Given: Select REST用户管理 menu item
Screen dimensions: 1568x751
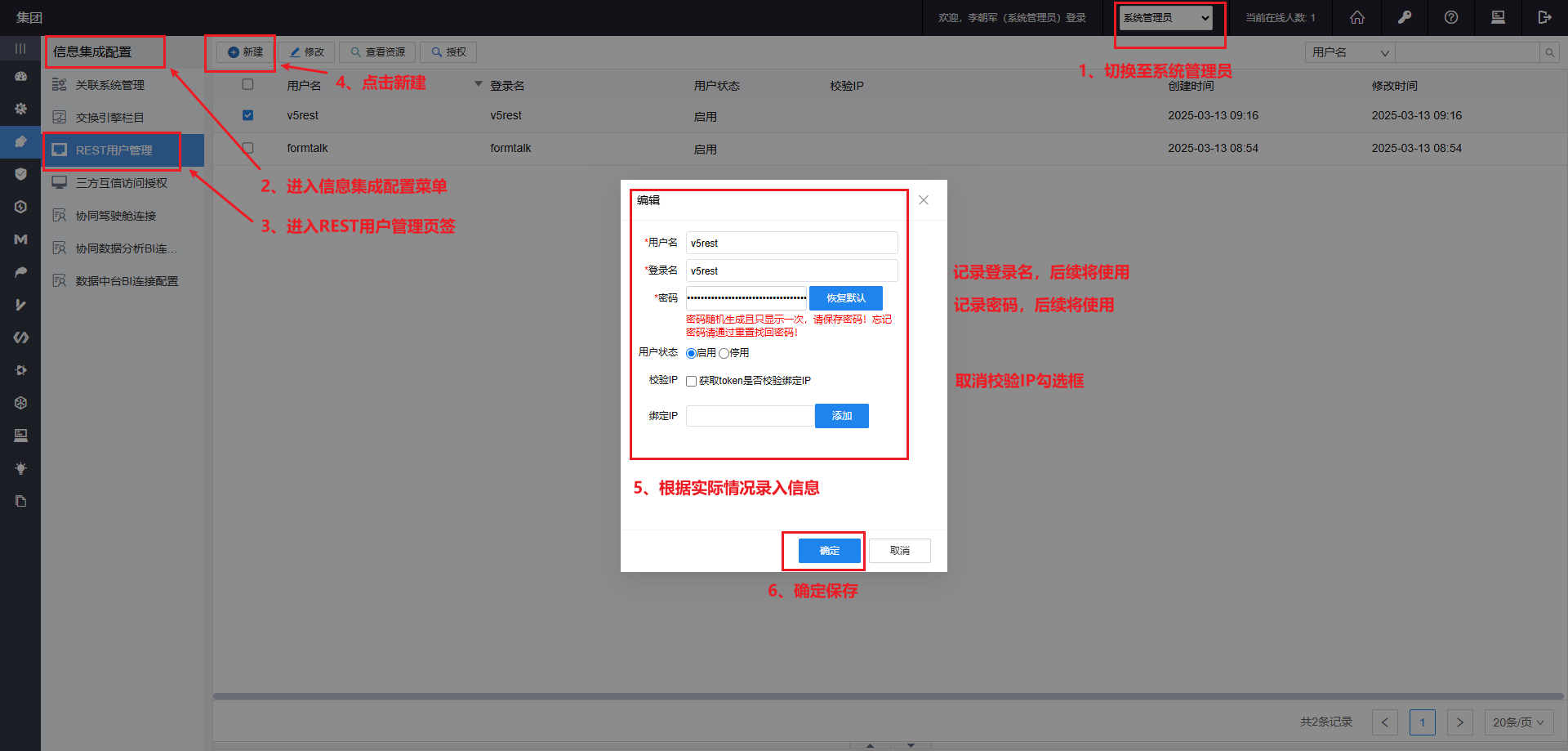Looking at the screenshot, I should [122, 150].
